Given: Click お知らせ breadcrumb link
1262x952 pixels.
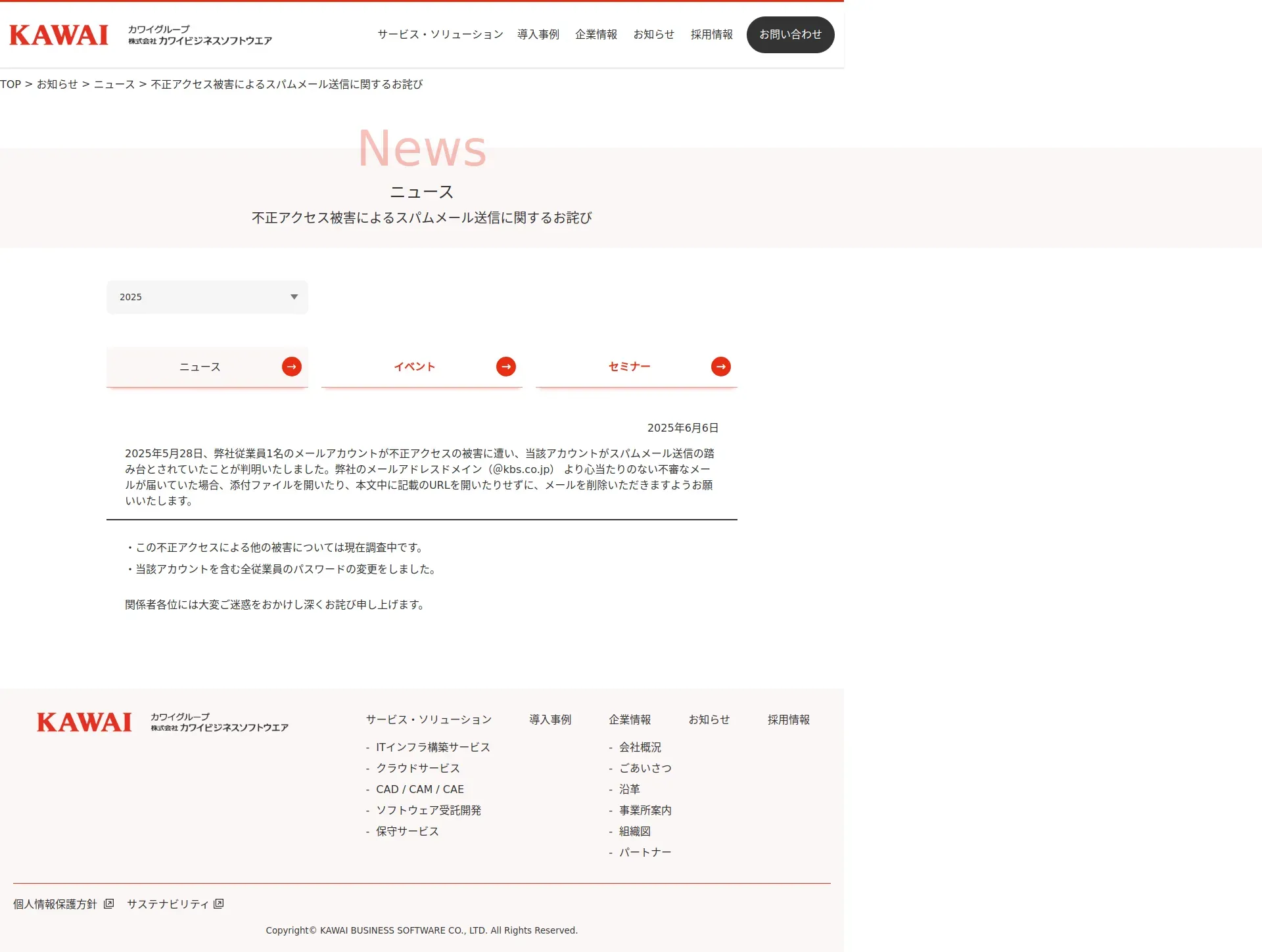Looking at the screenshot, I should point(57,84).
